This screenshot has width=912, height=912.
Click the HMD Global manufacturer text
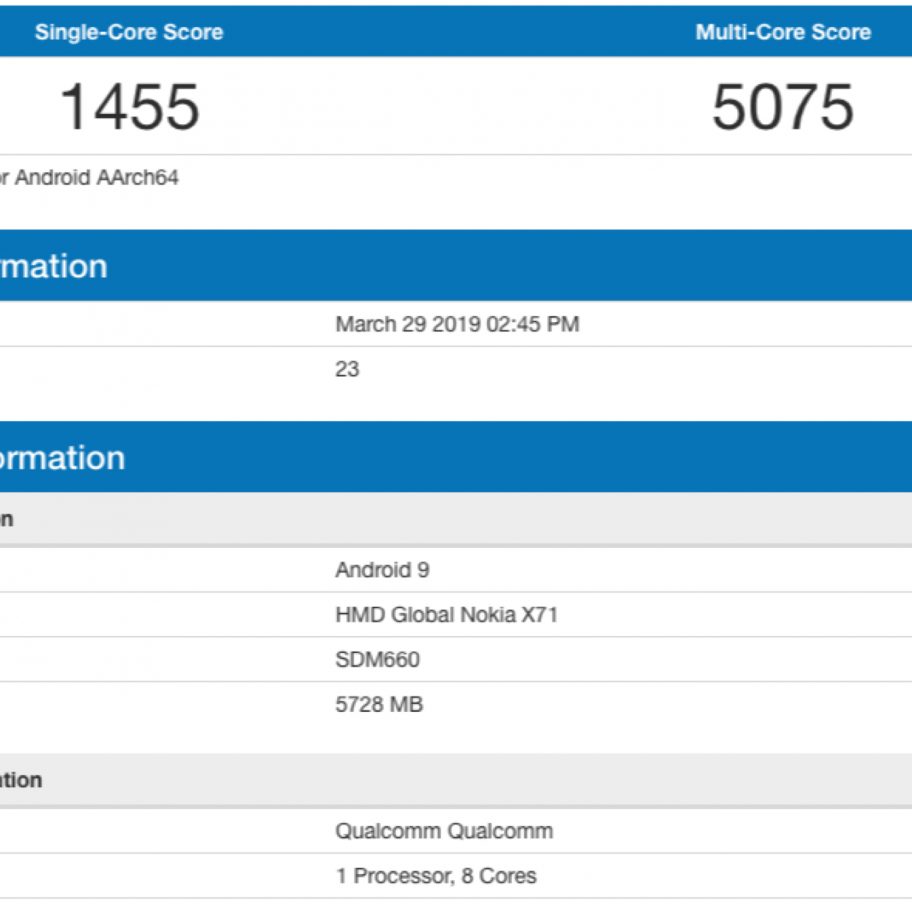click(x=394, y=615)
